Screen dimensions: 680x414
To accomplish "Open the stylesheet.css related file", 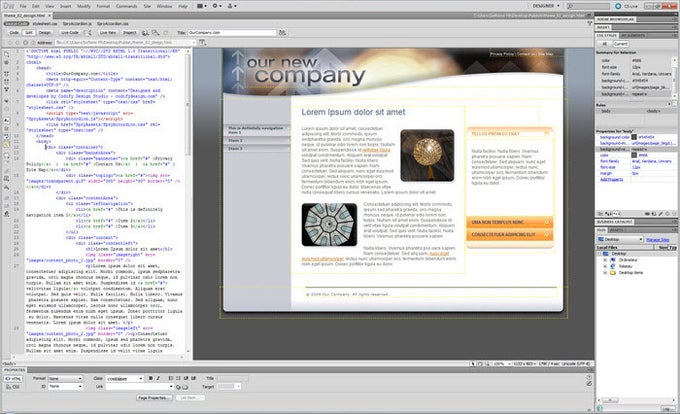I will pyautogui.click(x=45, y=23).
